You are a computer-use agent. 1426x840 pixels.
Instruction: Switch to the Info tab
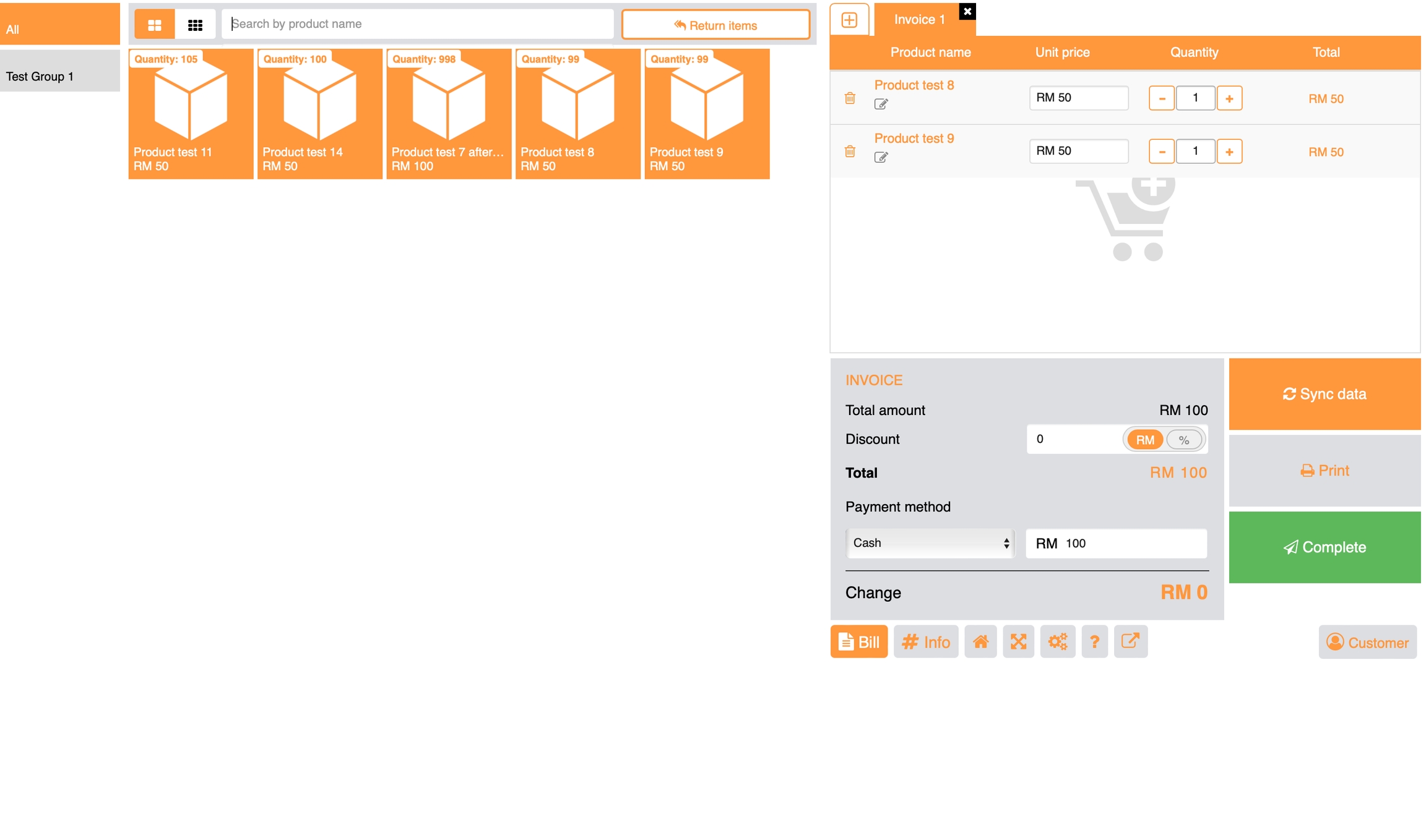925,641
